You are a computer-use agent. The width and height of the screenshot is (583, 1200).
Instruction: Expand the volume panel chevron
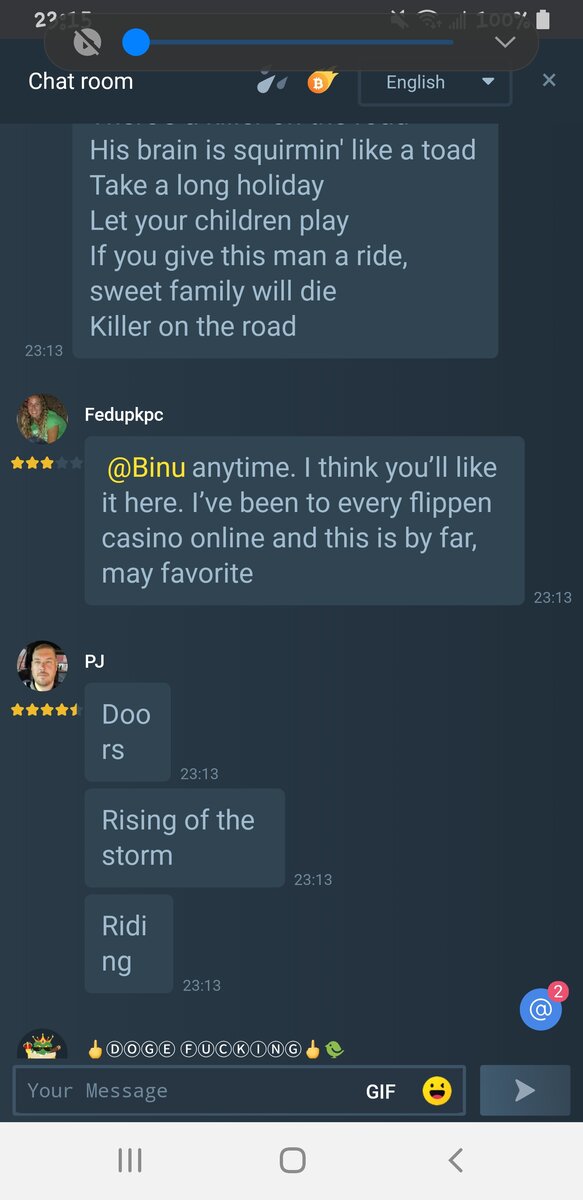505,42
